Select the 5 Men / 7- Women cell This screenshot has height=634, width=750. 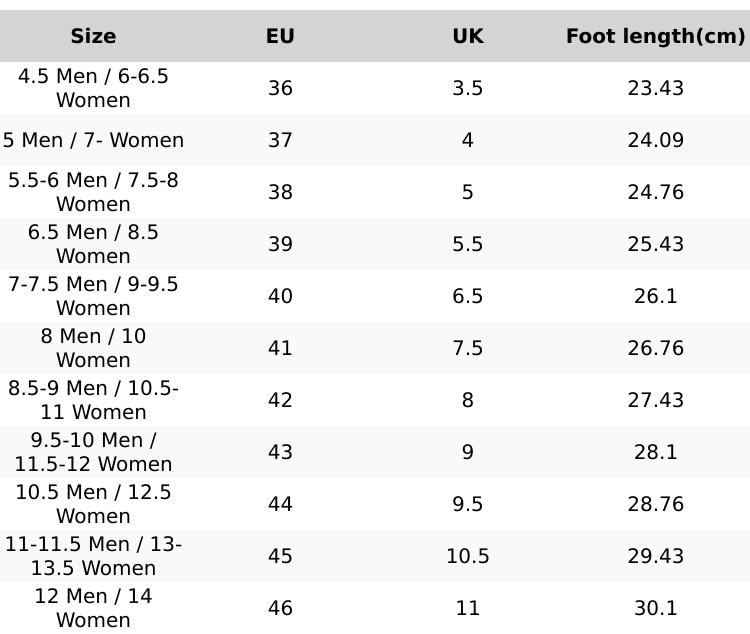(93, 140)
